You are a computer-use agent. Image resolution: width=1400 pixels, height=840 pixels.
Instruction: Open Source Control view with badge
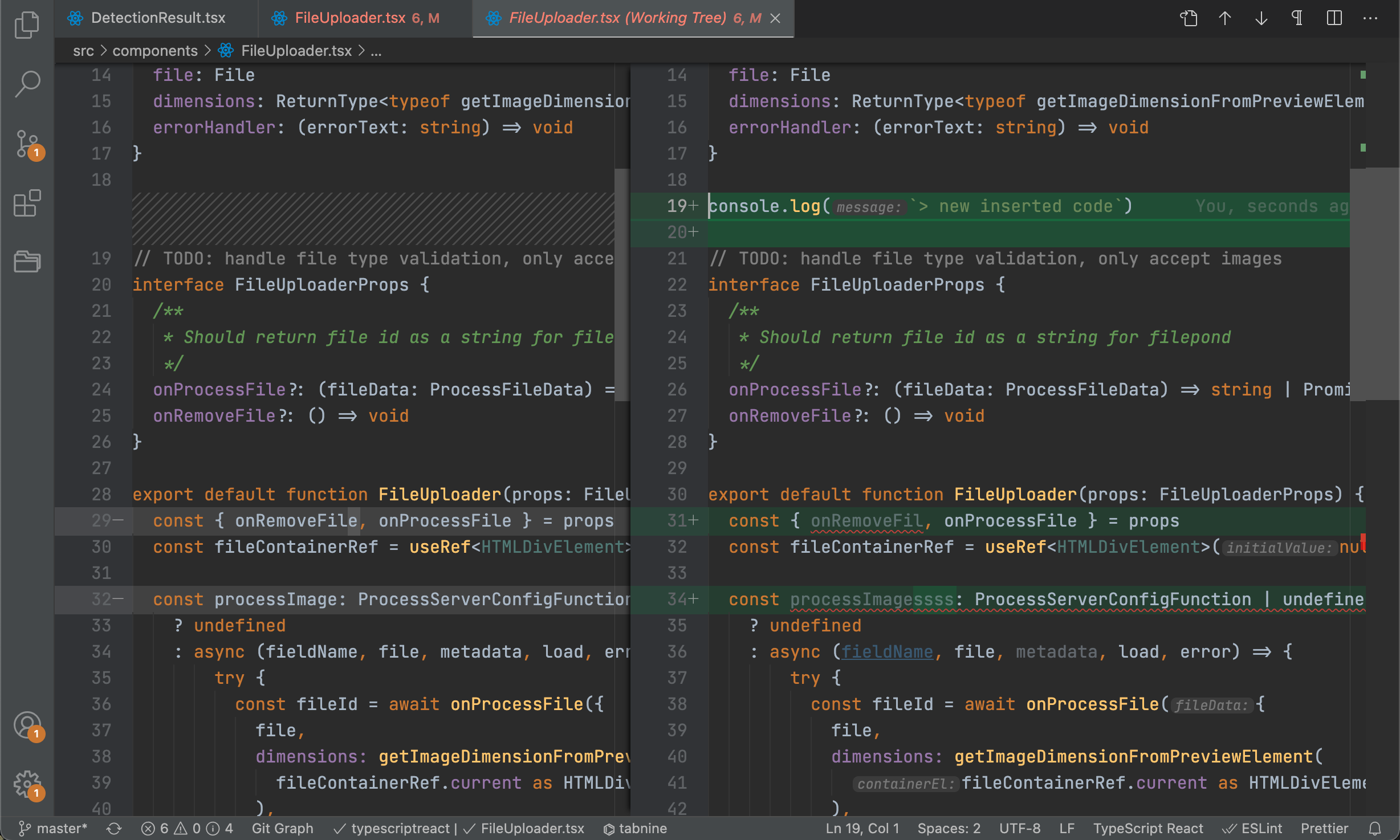pyautogui.click(x=27, y=144)
